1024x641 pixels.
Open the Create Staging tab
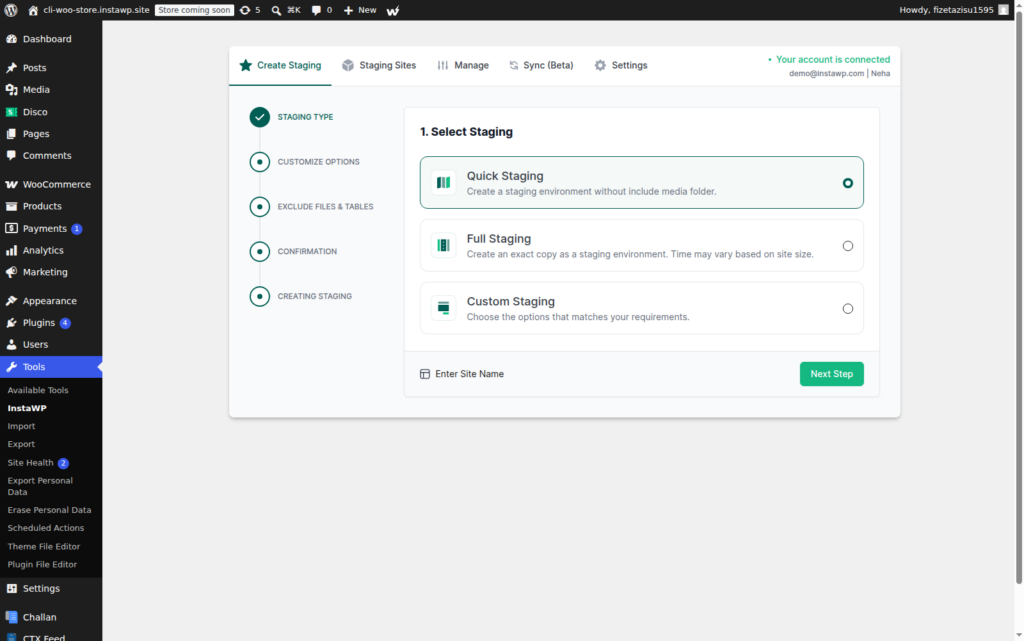[x=280, y=65]
